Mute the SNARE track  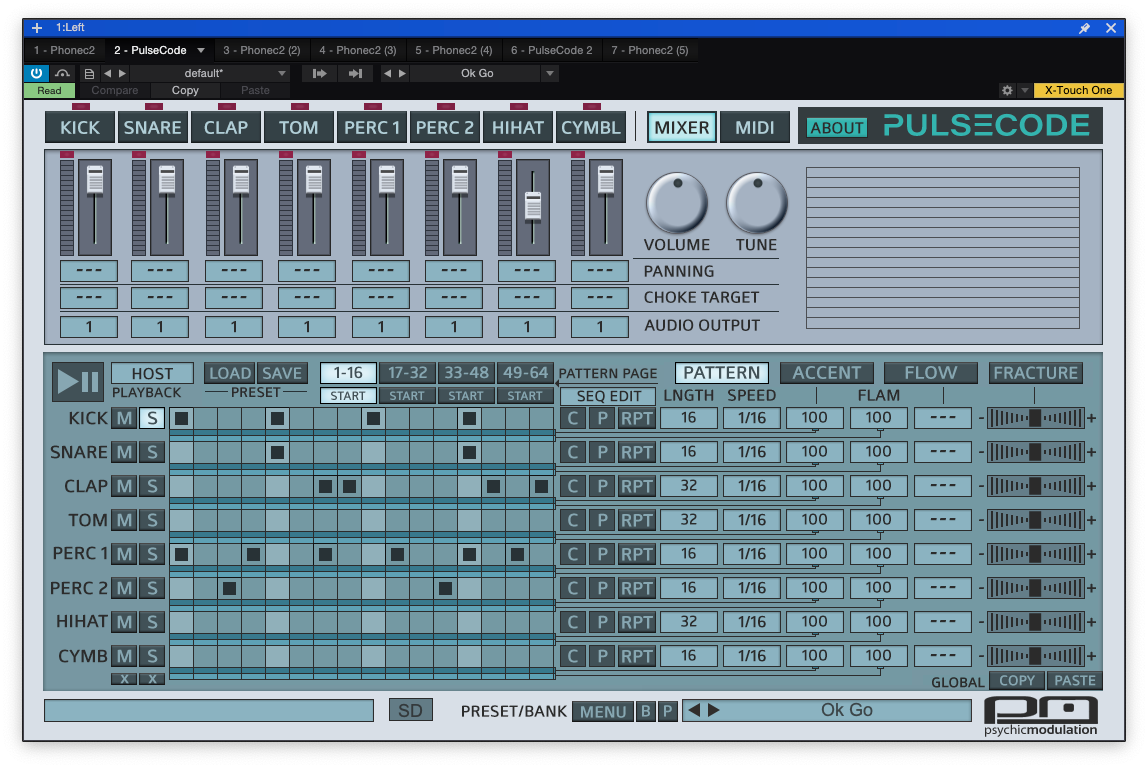(124, 452)
